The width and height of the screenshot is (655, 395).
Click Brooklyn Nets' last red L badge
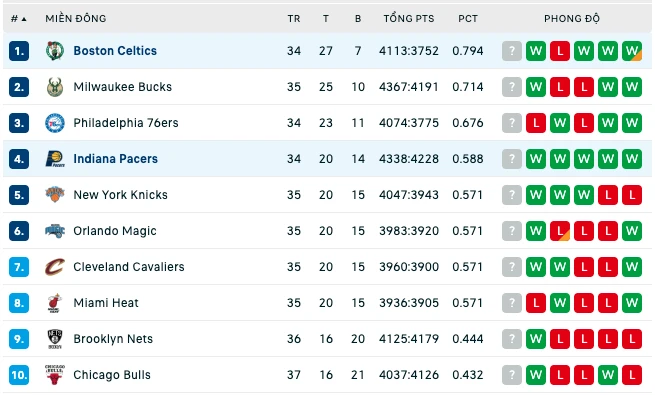tap(632, 339)
